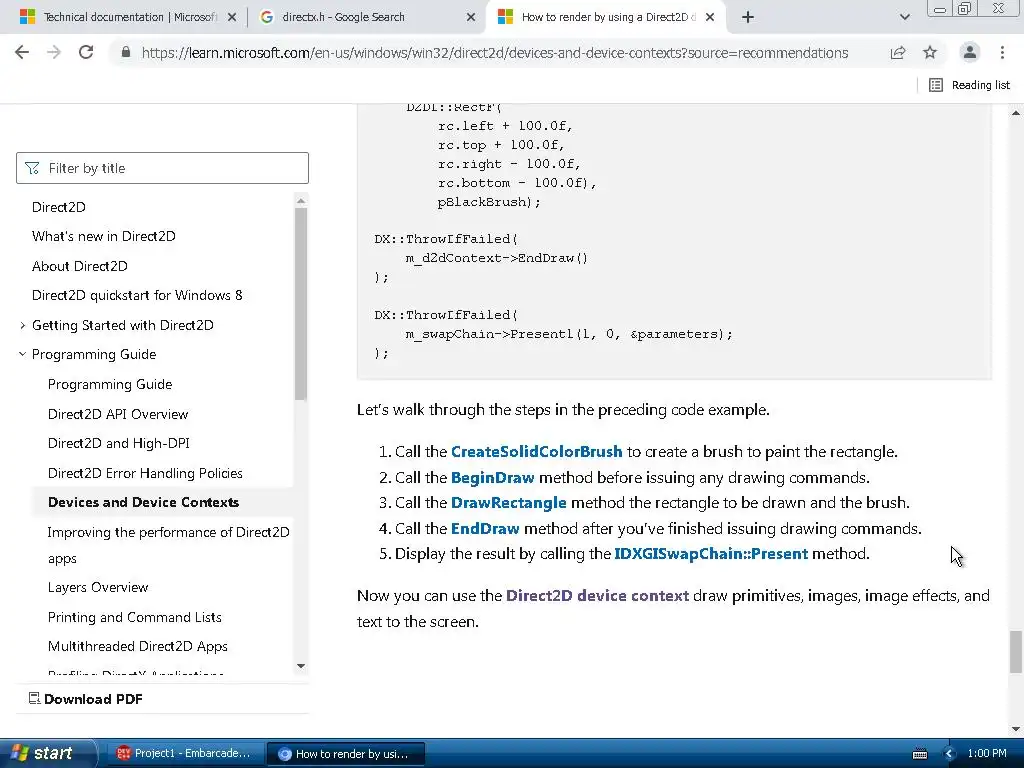Follow the DrawRectangle link
The height and width of the screenshot is (768, 1024).
[509, 503]
